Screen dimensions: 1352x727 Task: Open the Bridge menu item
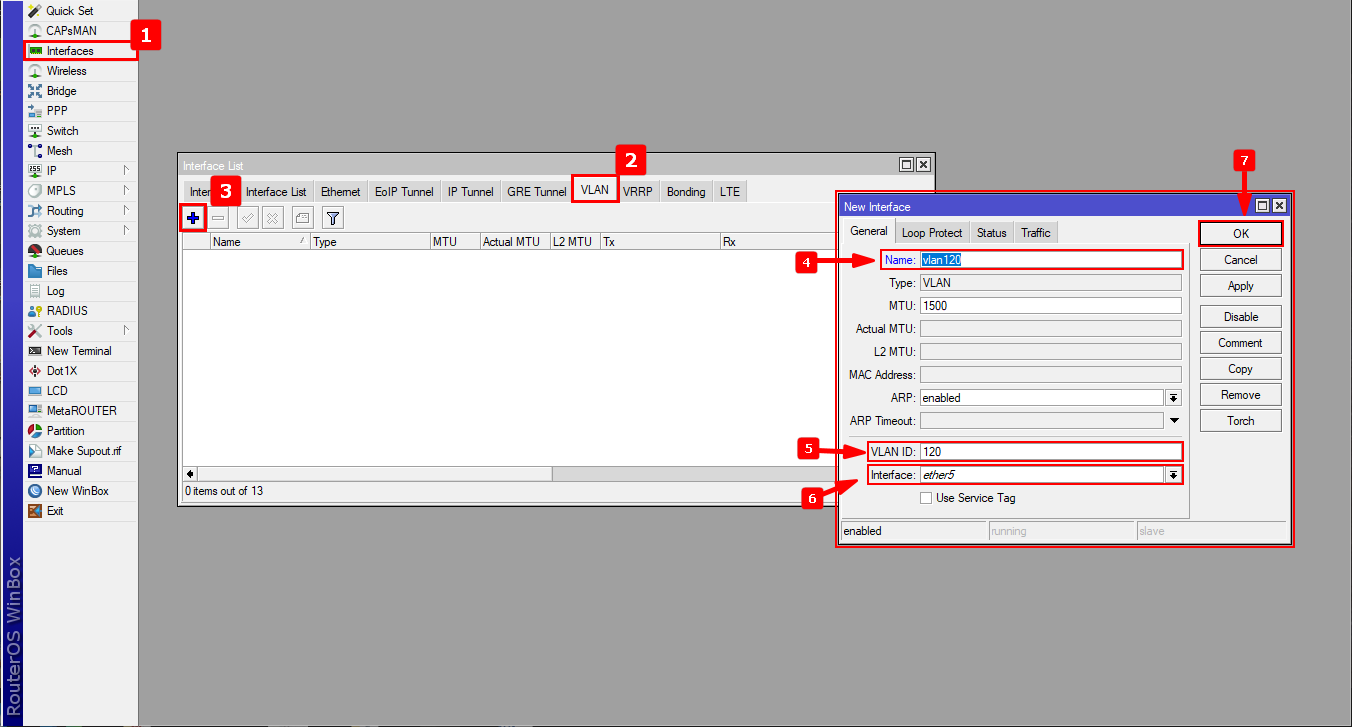[x=61, y=91]
